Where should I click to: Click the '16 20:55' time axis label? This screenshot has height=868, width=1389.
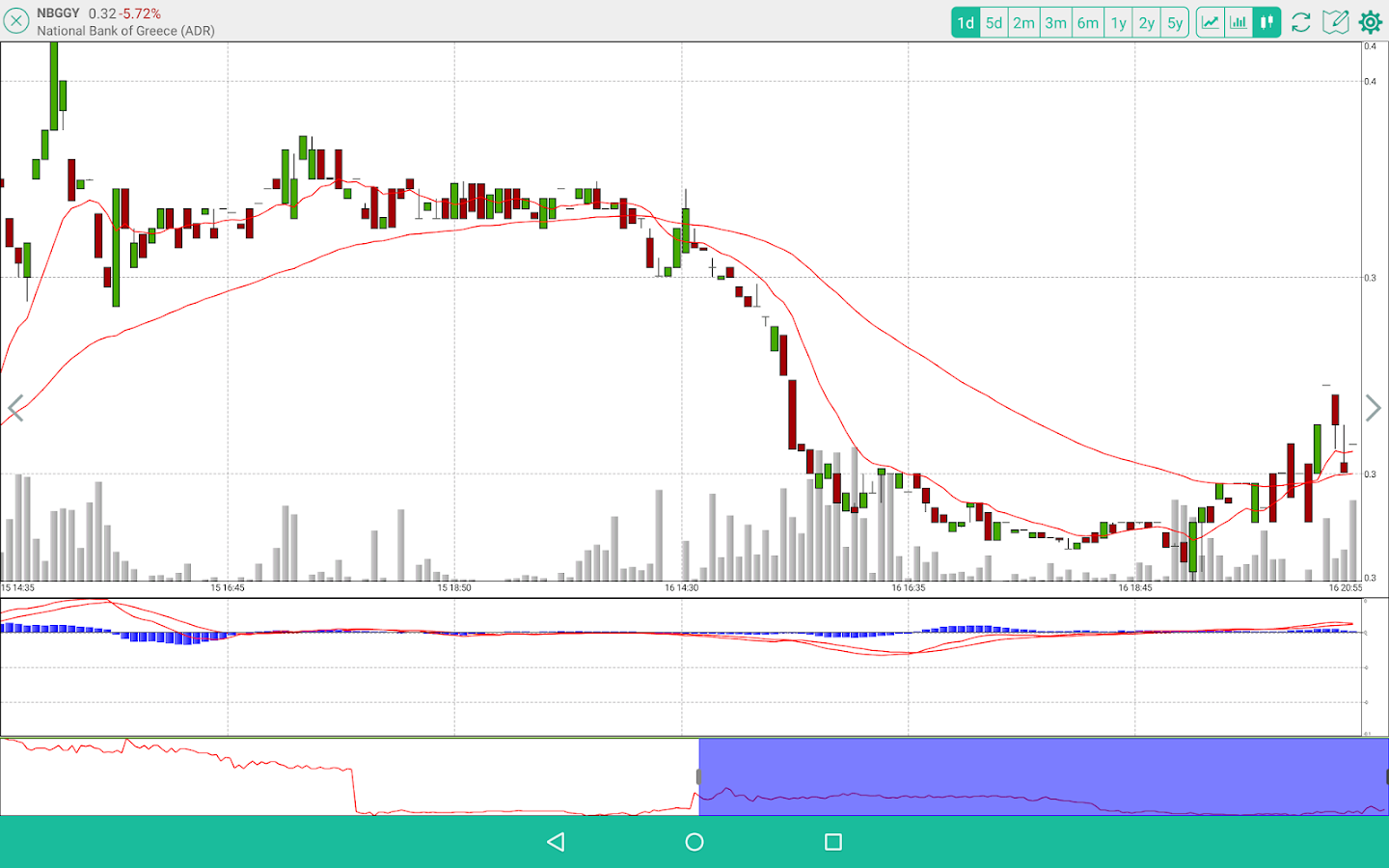(x=1346, y=587)
